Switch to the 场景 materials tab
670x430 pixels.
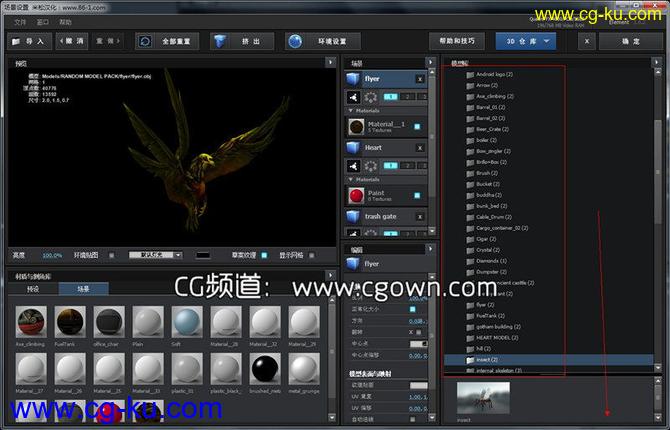[83, 289]
